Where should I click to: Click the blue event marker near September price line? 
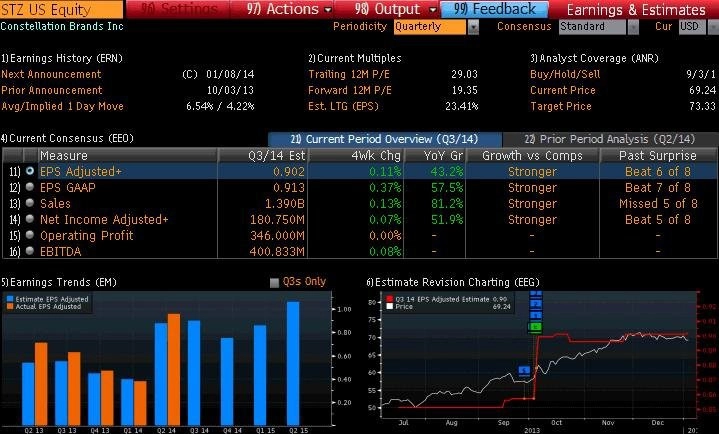click(x=524, y=370)
